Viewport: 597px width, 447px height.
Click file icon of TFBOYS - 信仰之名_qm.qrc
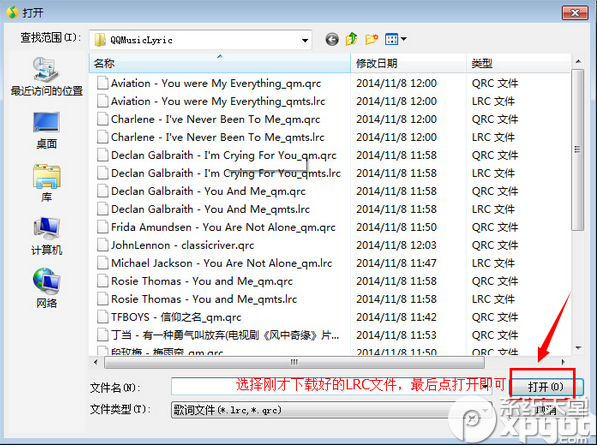[102, 317]
